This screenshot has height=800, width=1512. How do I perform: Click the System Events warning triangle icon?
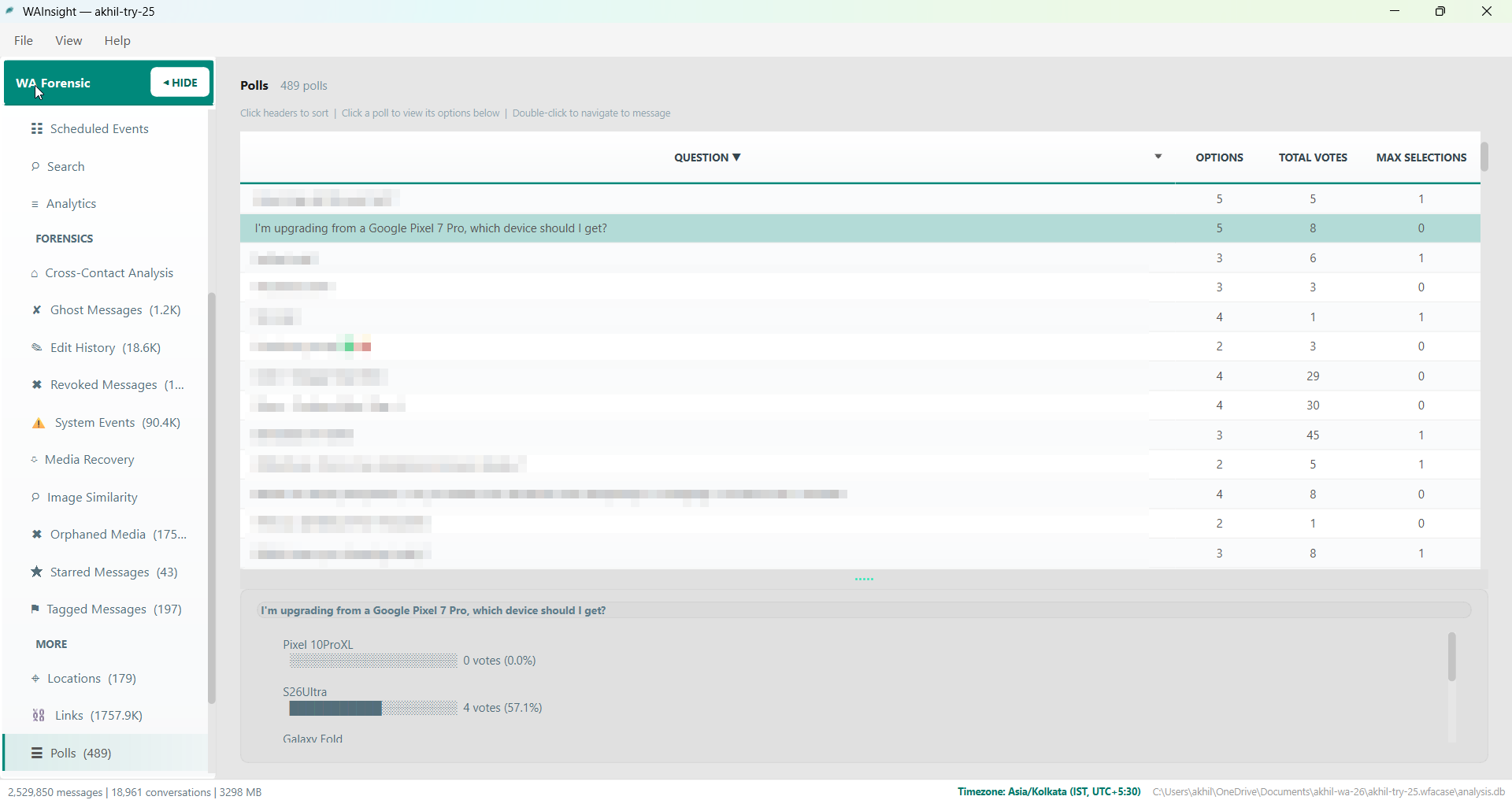tap(39, 424)
